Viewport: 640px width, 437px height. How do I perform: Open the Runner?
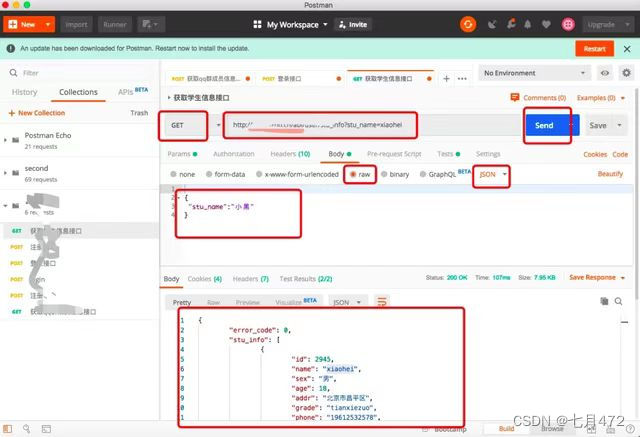[x=115, y=24]
